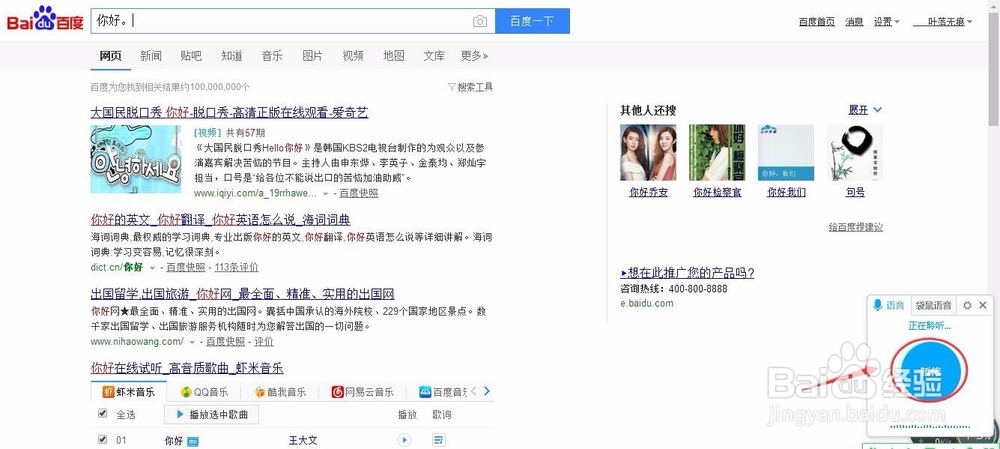Toggle checkbox for song 01 你好
The image size is (1000, 449).
pos(103,439)
